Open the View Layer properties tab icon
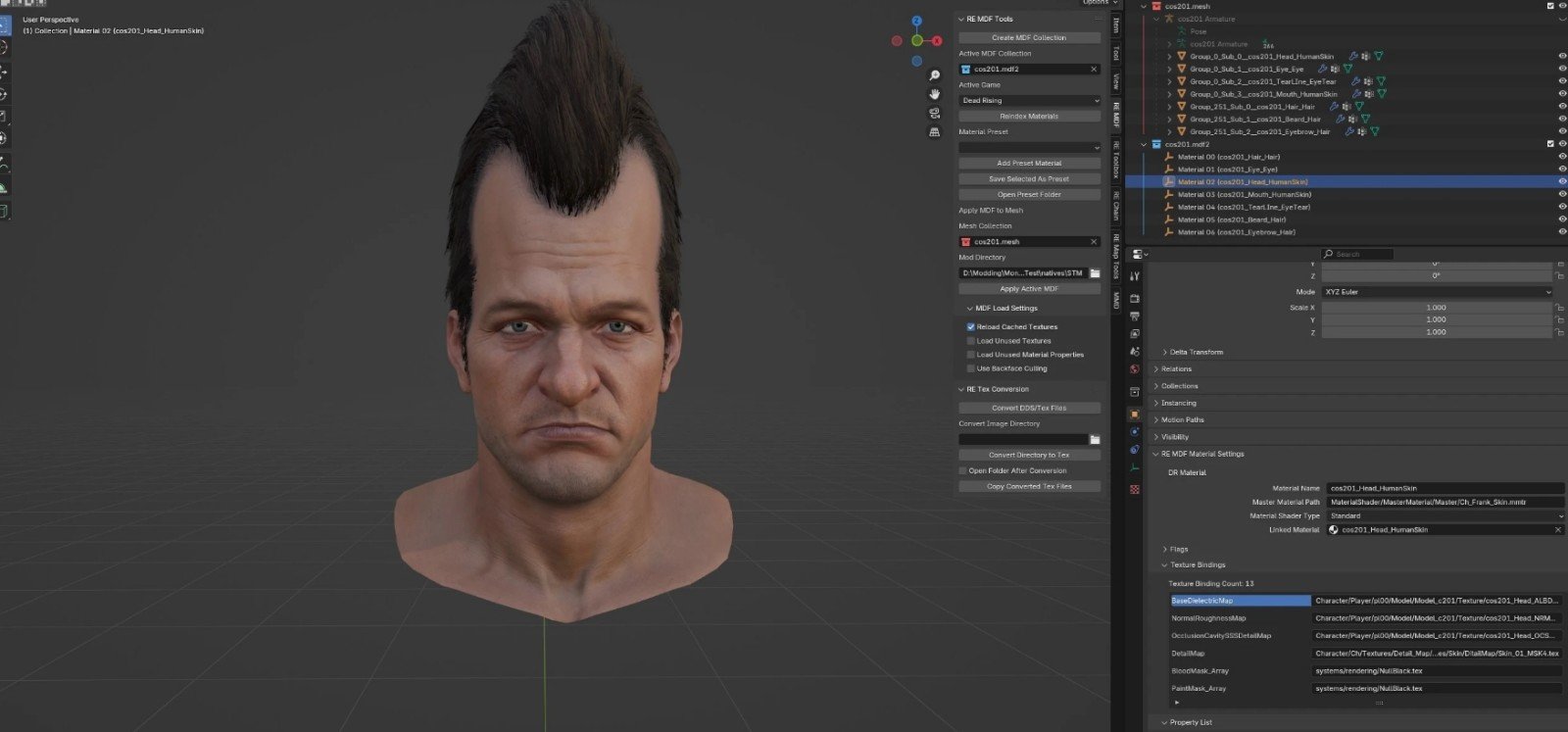The image size is (1568, 732). point(1135,334)
